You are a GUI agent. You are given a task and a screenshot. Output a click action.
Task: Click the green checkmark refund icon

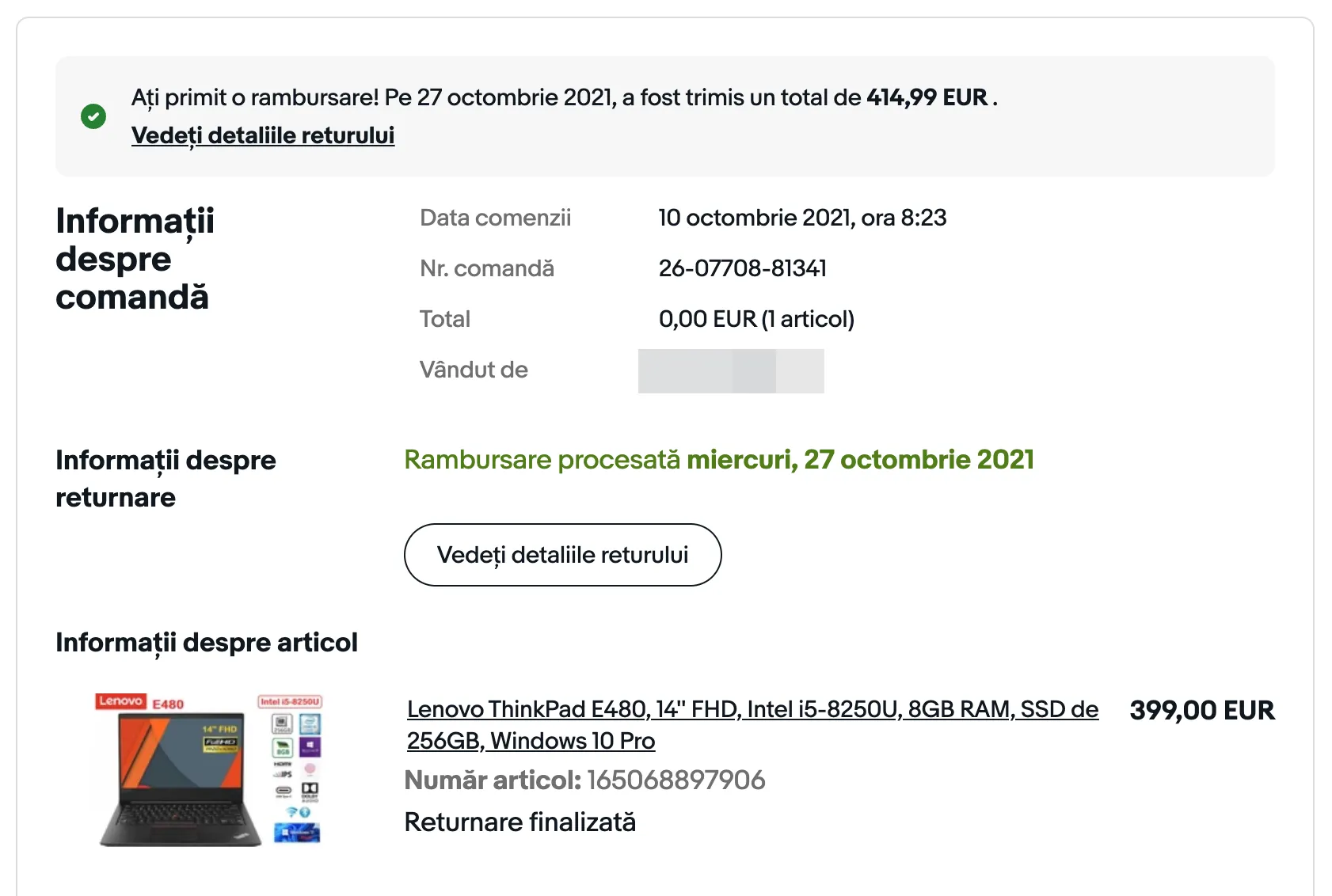click(x=93, y=116)
